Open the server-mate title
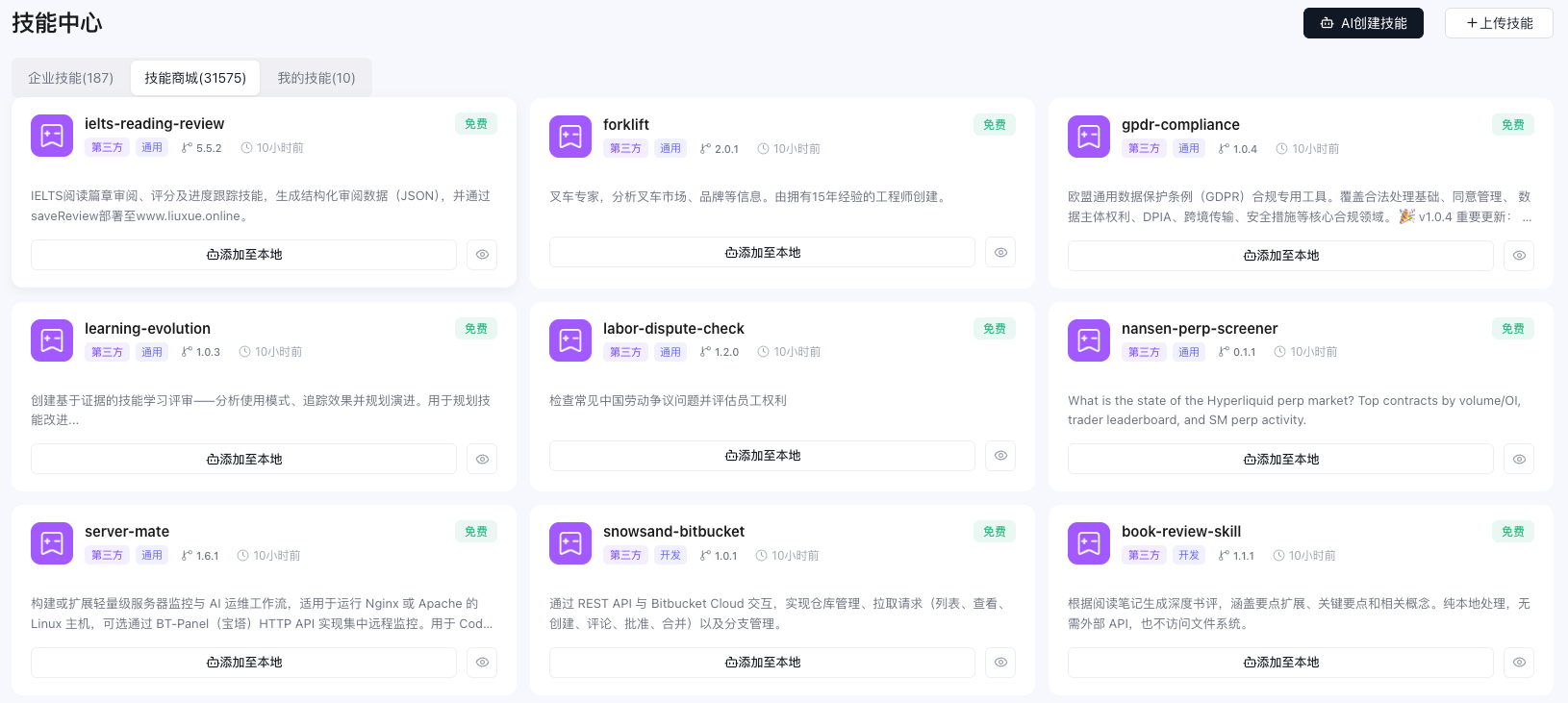 click(x=127, y=532)
